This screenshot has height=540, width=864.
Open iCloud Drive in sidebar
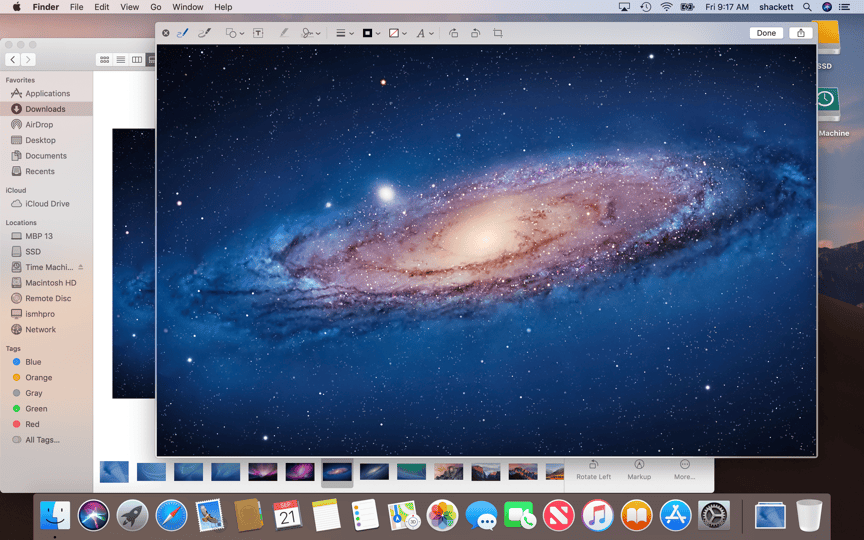tap(46, 203)
